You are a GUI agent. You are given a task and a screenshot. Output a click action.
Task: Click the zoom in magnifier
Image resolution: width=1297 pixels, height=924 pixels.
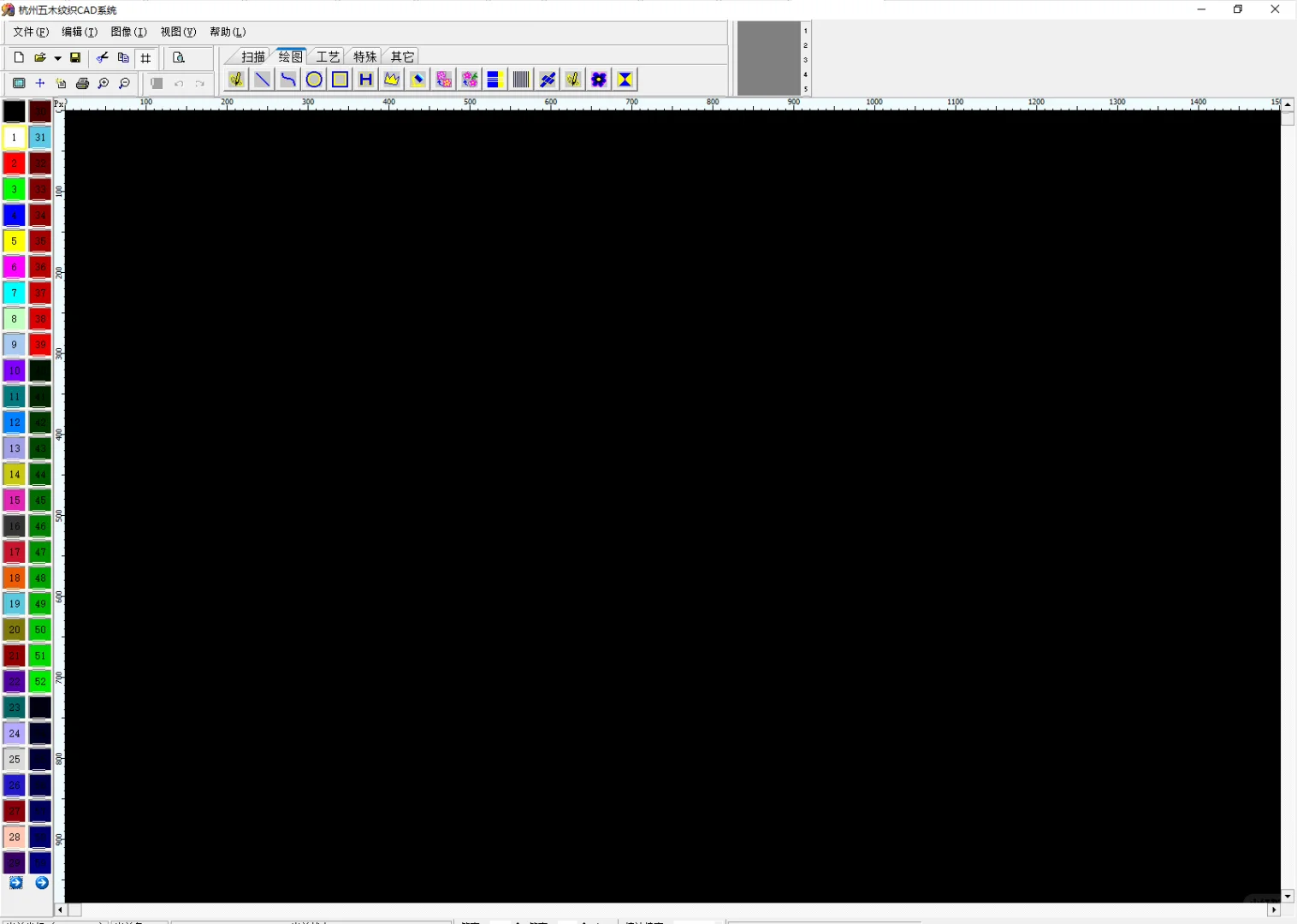[104, 83]
